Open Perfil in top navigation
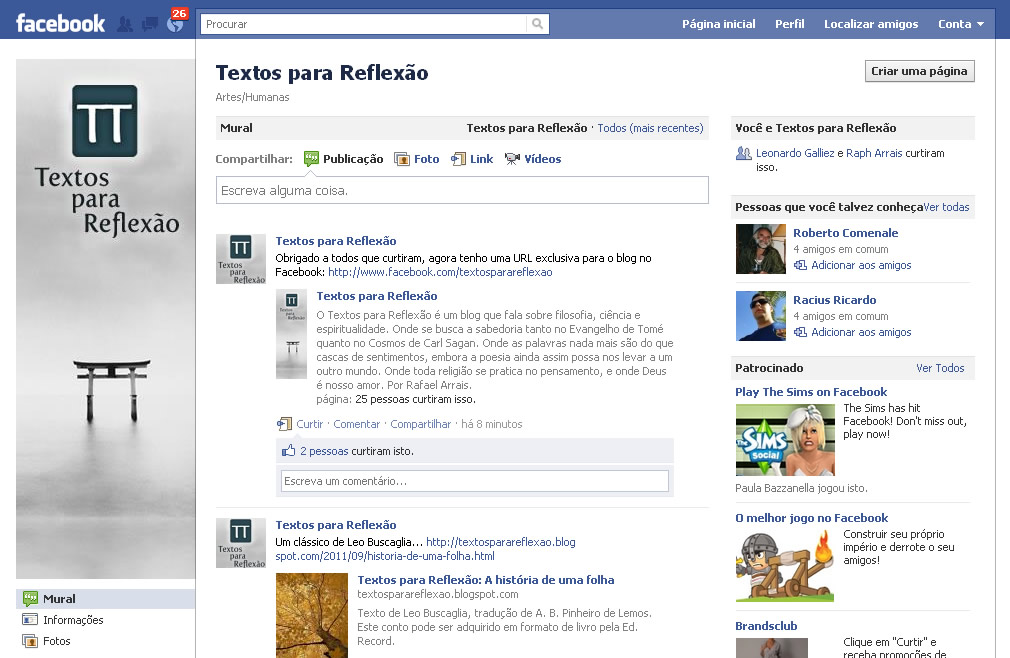The width and height of the screenshot is (1010, 658). pyautogui.click(x=790, y=24)
